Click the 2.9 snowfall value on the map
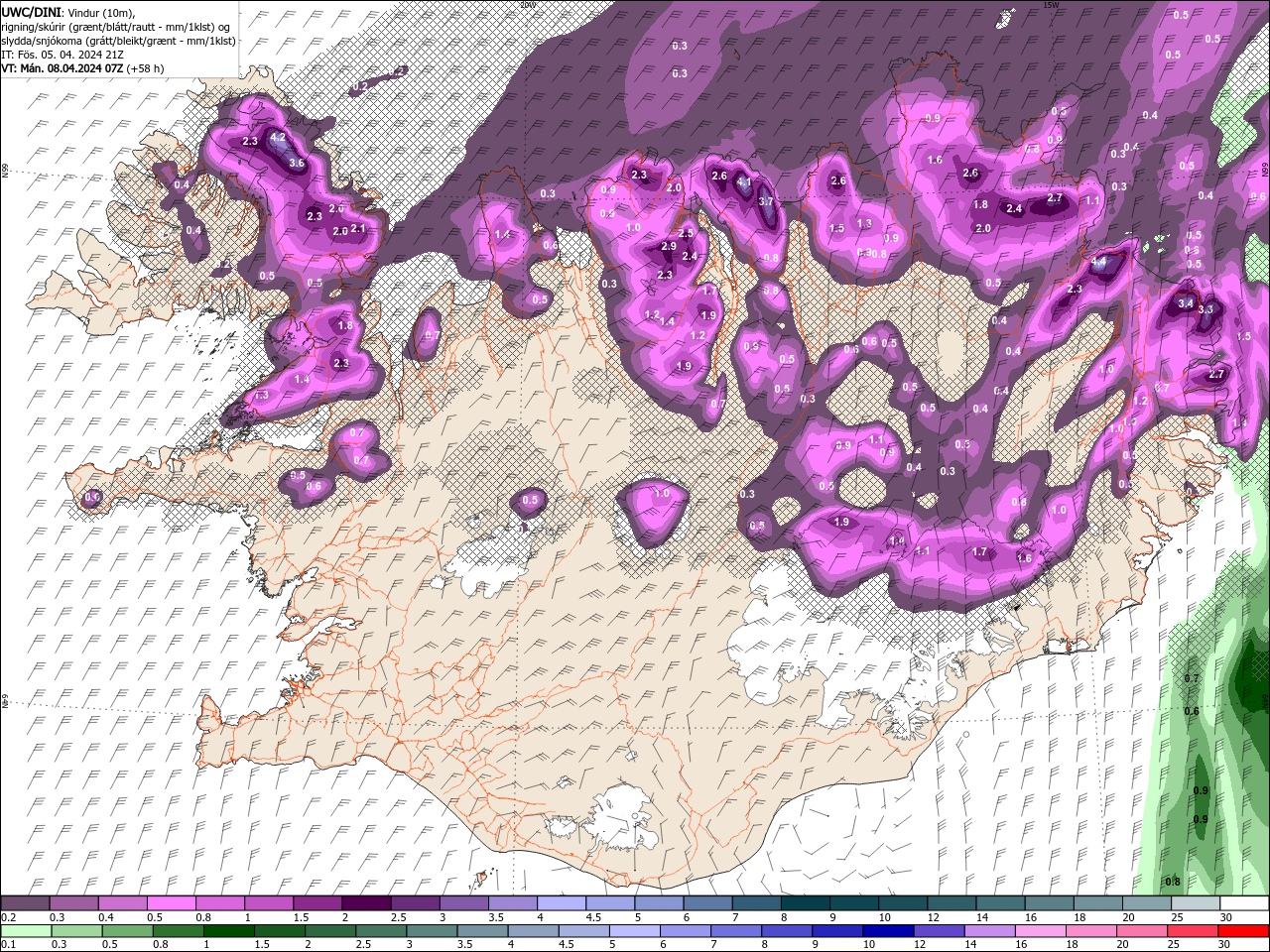This screenshot has height=952, width=1270. [668, 246]
